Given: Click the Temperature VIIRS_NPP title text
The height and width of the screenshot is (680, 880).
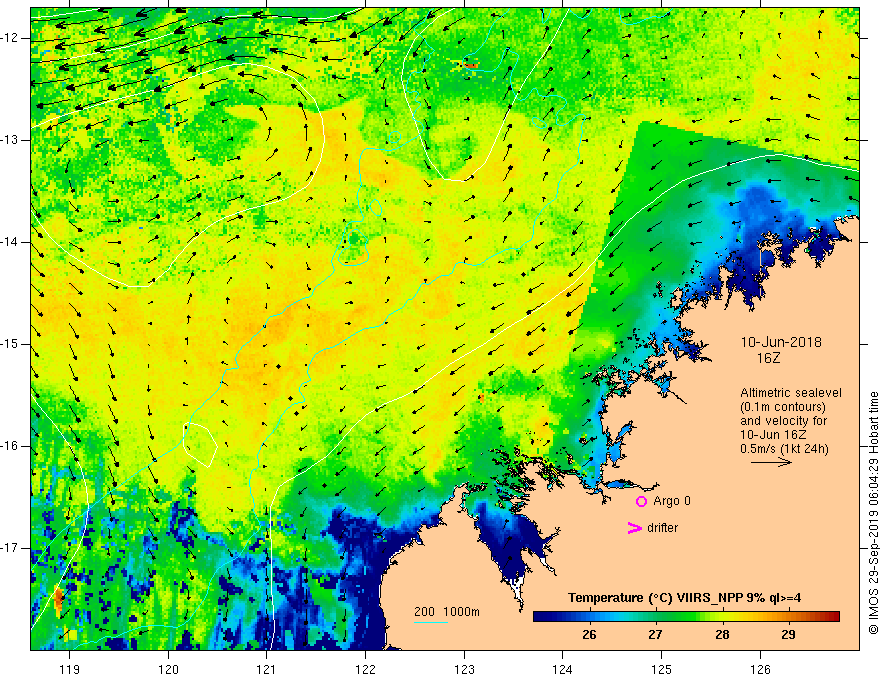Looking at the screenshot, I should click(x=684, y=598).
